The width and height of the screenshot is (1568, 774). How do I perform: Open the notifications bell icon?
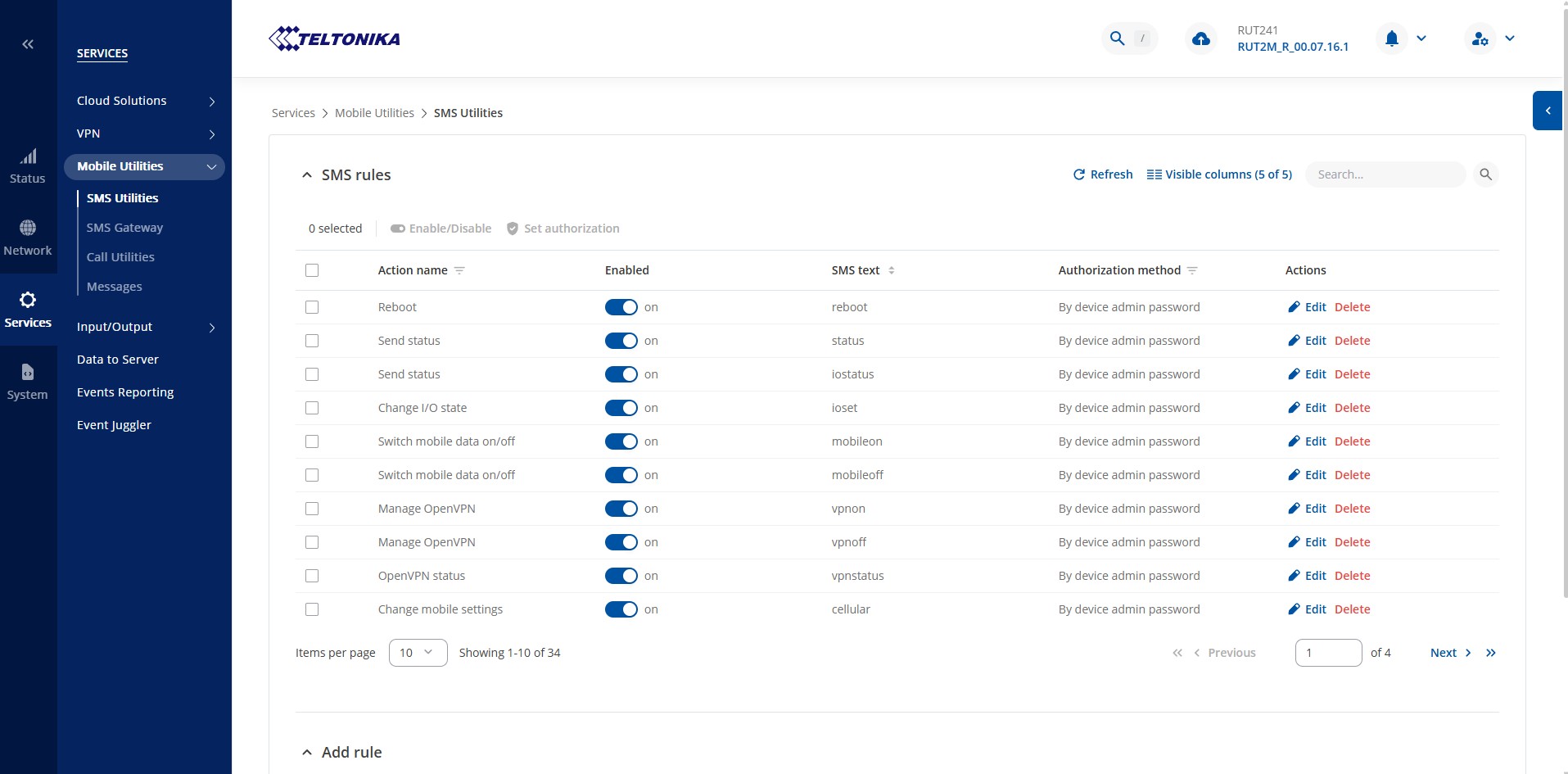(x=1391, y=38)
